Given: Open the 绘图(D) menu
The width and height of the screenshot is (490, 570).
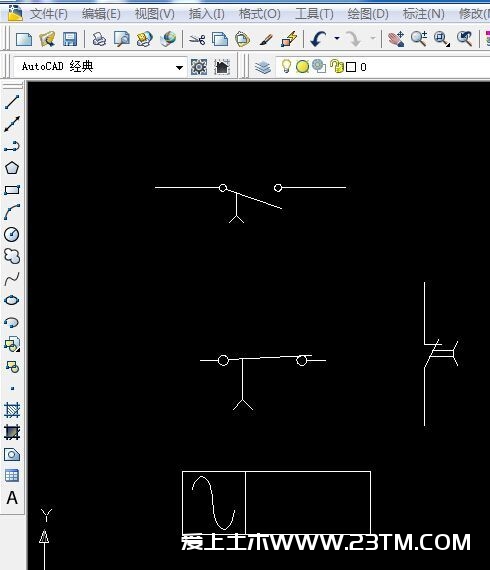Looking at the screenshot, I should click(368, 14).
